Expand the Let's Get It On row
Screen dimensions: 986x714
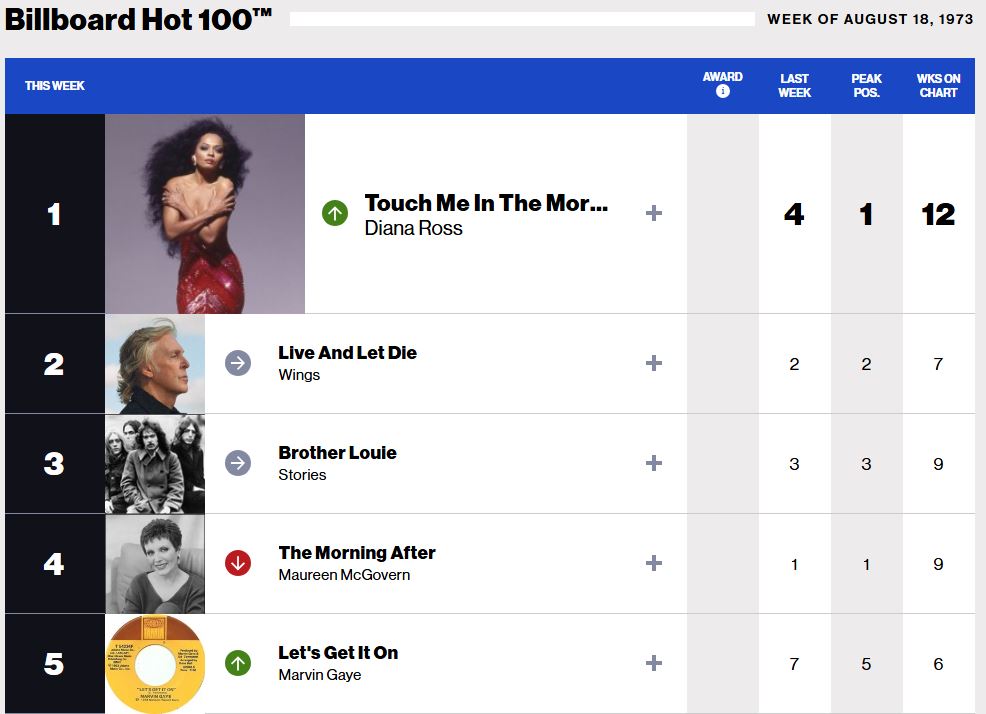pos(654,663)
